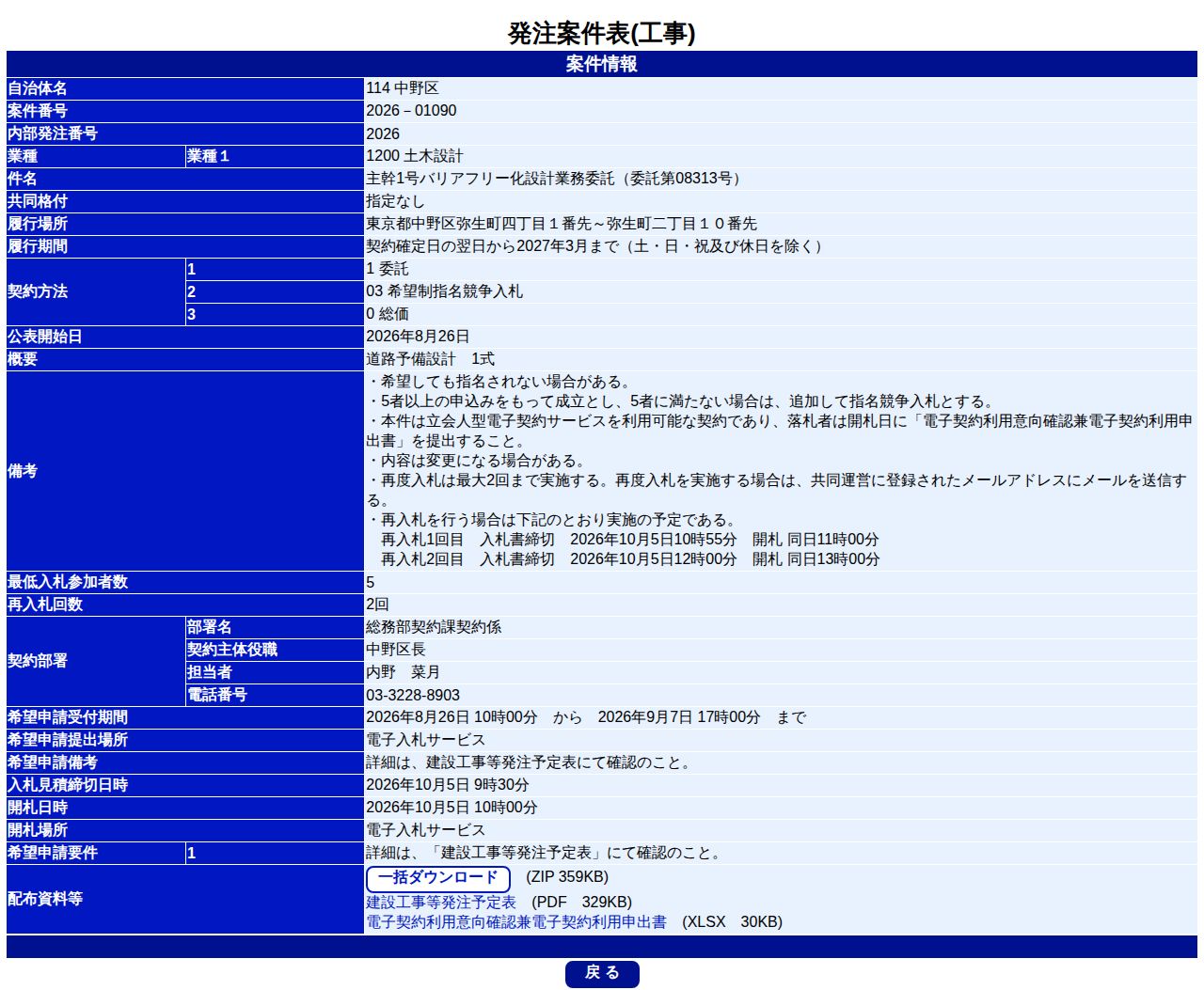Click the 自治体名 row label
Viewport: 1204px width, 990px height.
click(x=38, y=87)
